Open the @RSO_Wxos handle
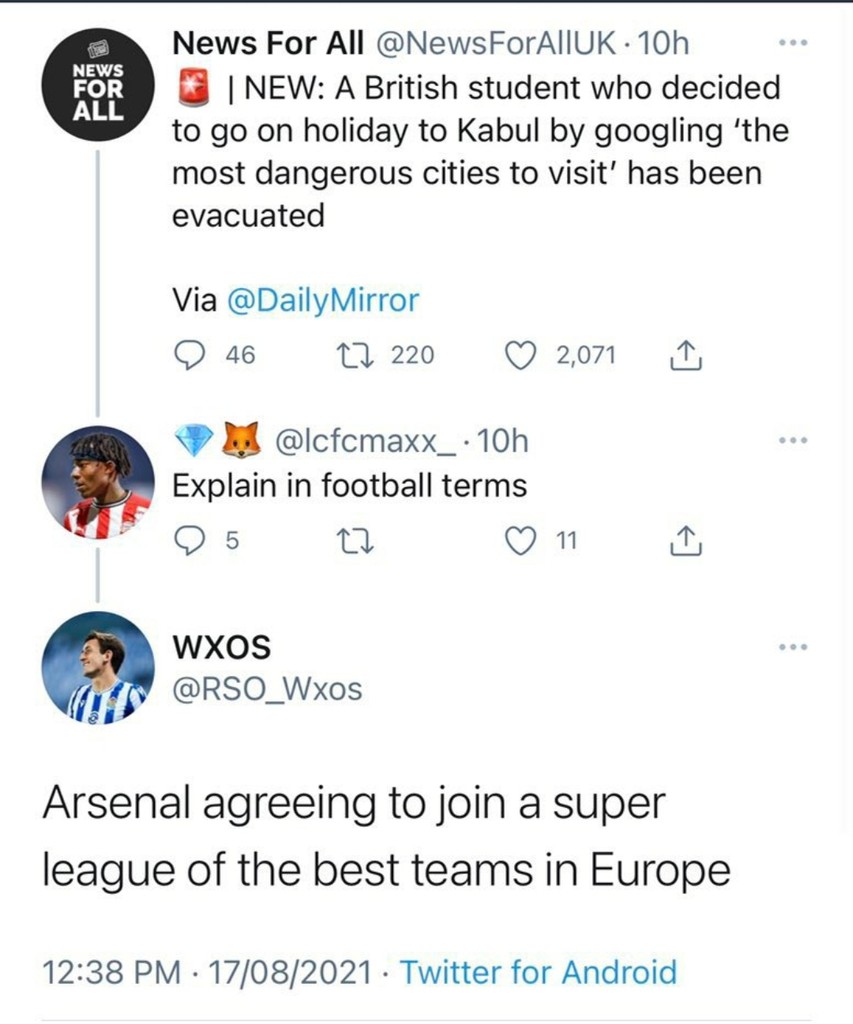The width and height of the screenshot is (853, 1024). pyautogui.click(x=267, y=688)
